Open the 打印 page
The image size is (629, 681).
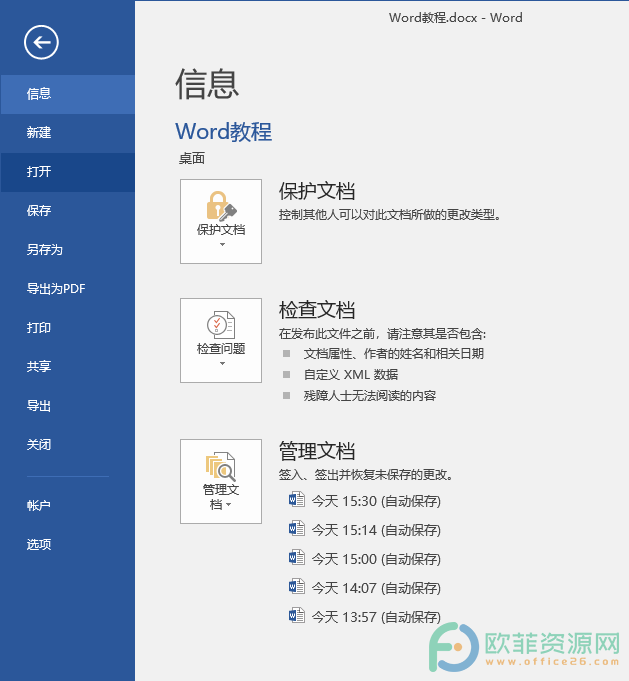(x=67, y=328)
